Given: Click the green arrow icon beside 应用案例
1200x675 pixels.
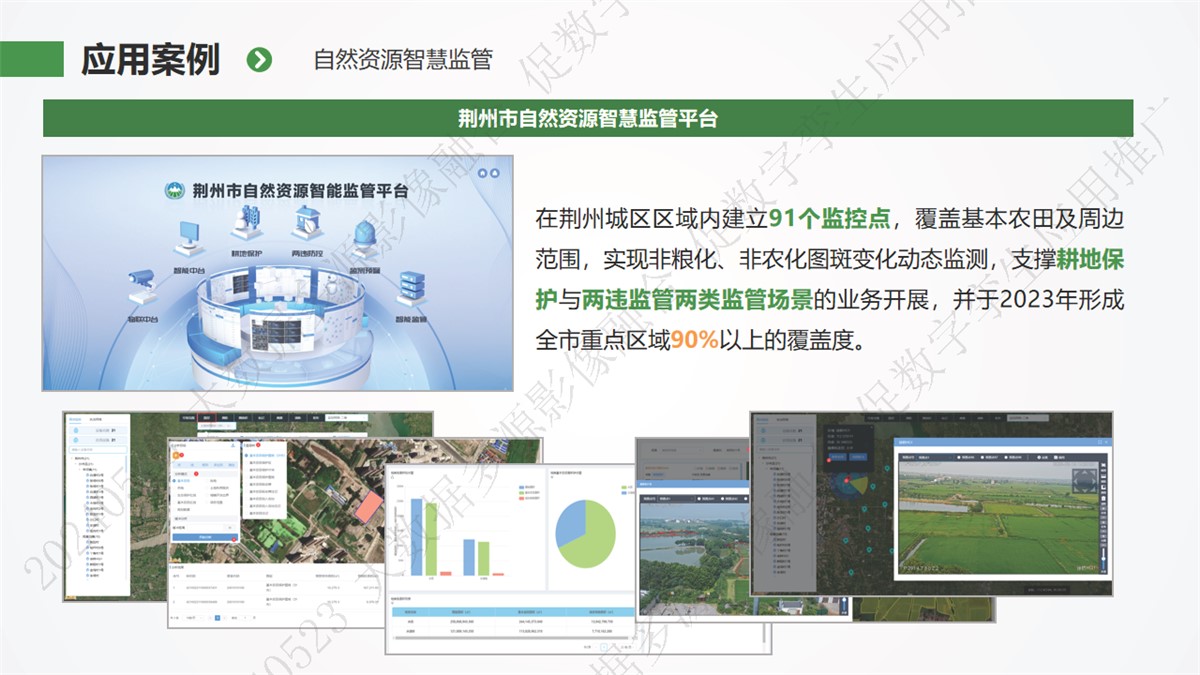Looking at the screenshot, I should (x=259, y=60).
